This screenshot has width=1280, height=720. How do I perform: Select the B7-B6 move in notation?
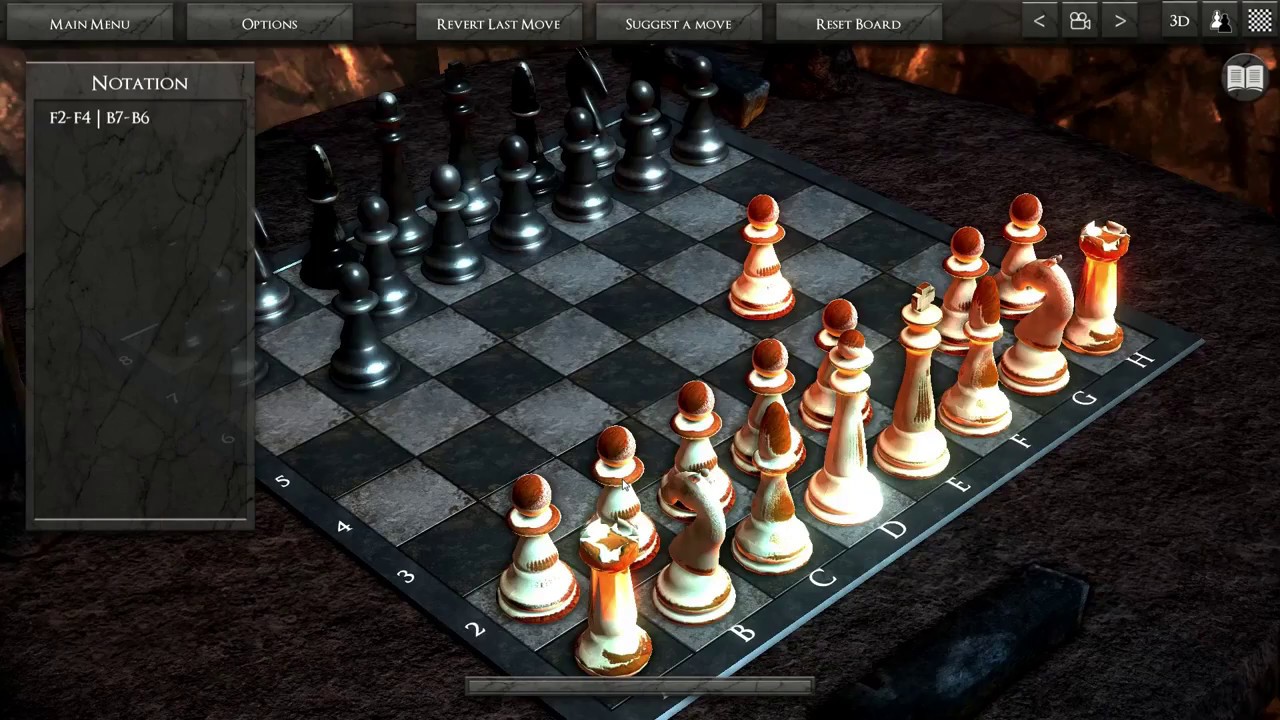(x=127, y=118)
